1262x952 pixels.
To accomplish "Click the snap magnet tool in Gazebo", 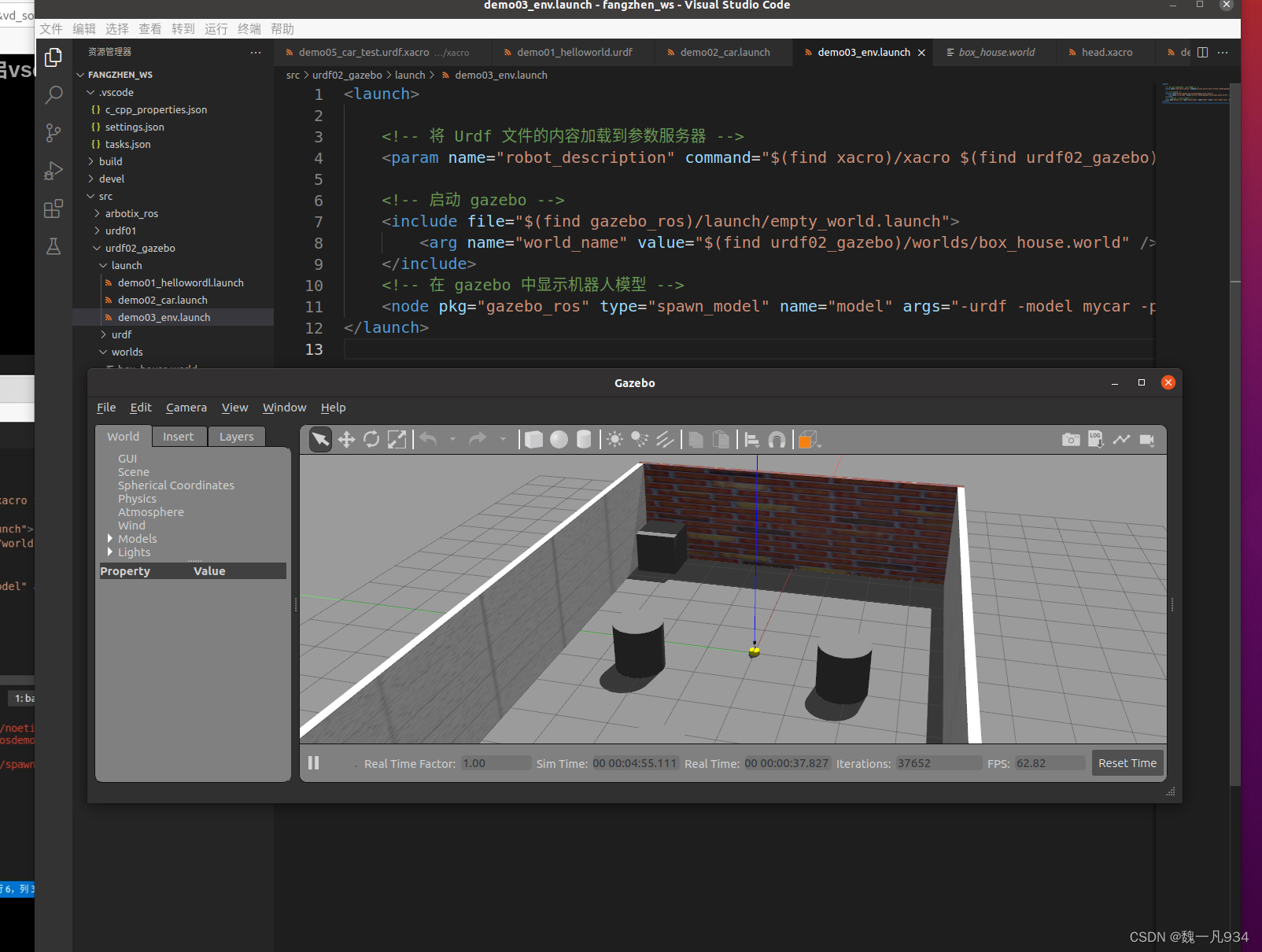I will tap(777, 439).
